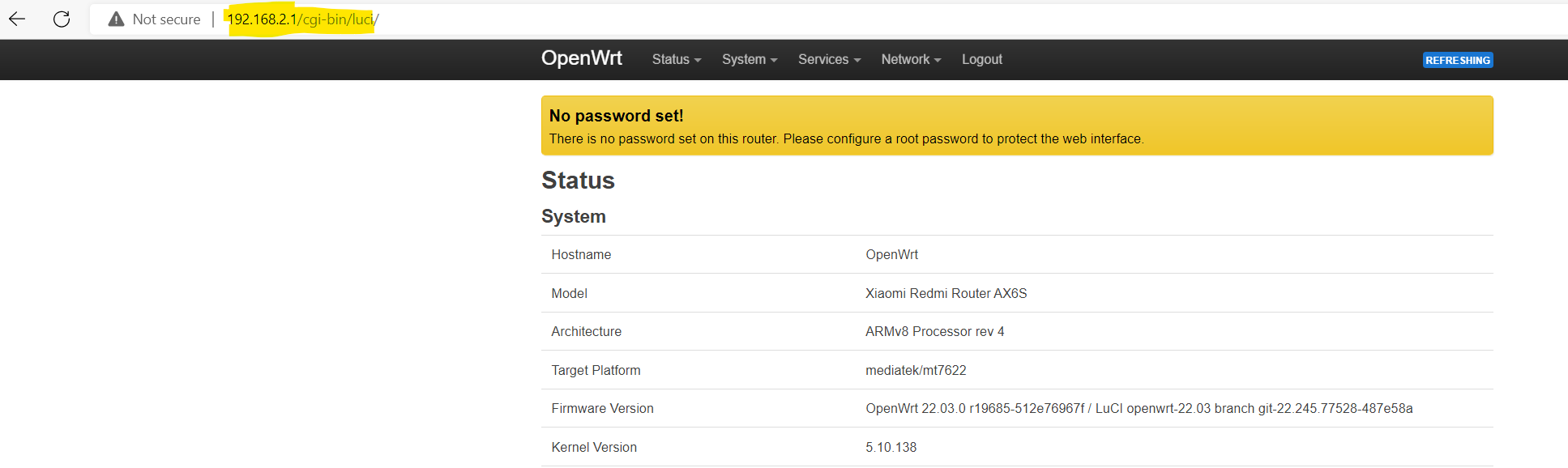
Task: Click the Not secure label text
Action: click(166, 19)
